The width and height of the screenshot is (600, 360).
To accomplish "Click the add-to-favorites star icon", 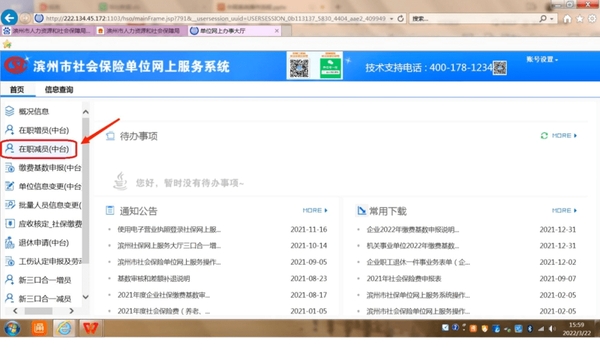I will (7, 44).
